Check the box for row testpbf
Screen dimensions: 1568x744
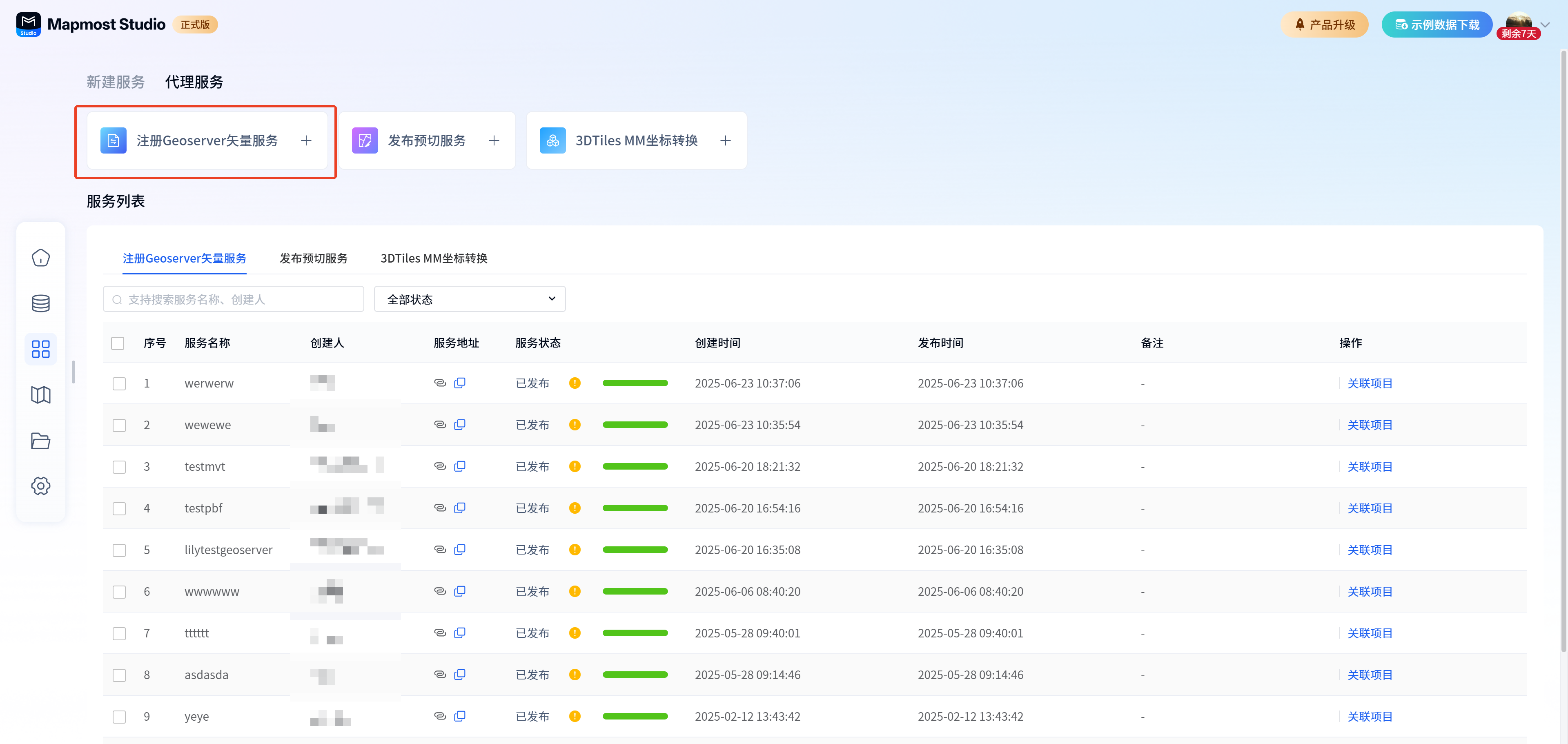coord(119,508)
